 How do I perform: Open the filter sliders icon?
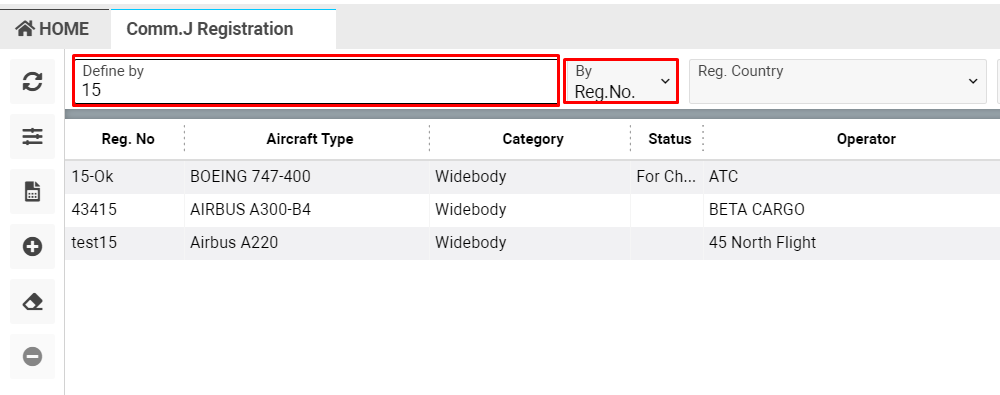coord(33,137)
